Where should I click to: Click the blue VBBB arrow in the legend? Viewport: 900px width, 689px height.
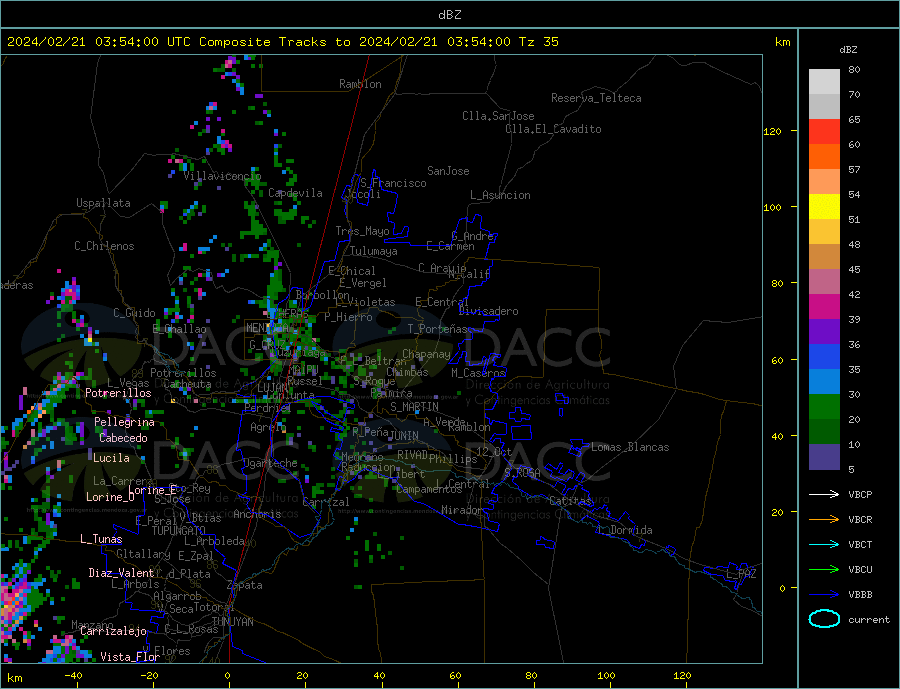(824, 595)
